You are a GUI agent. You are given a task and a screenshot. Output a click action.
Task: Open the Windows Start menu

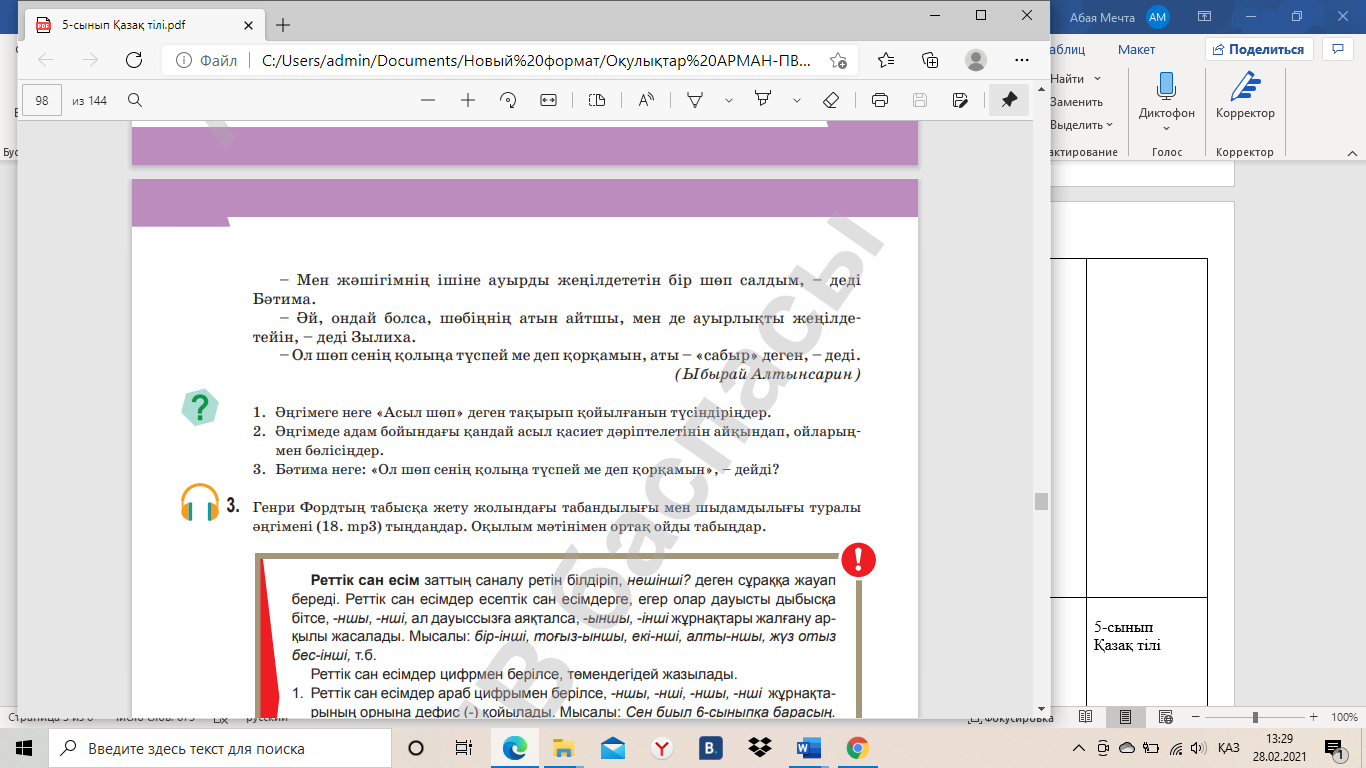24,748
